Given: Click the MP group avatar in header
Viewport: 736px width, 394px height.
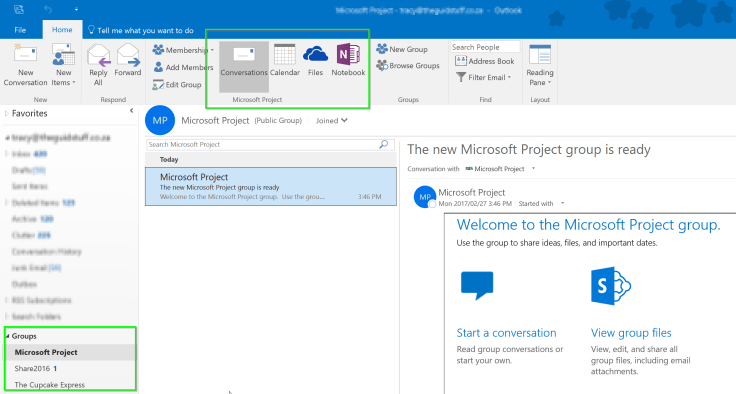Looking at the screenshot, I should tap(160, 120).
